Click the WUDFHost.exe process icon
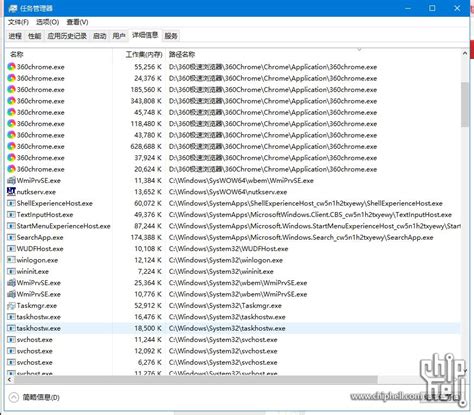 pos(12,249)
